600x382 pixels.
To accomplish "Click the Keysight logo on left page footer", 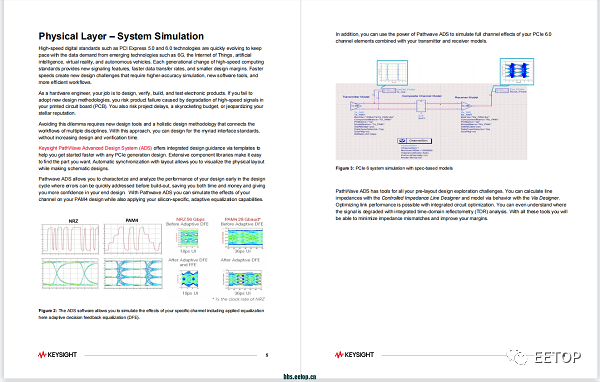I will (x=57, y=355).
